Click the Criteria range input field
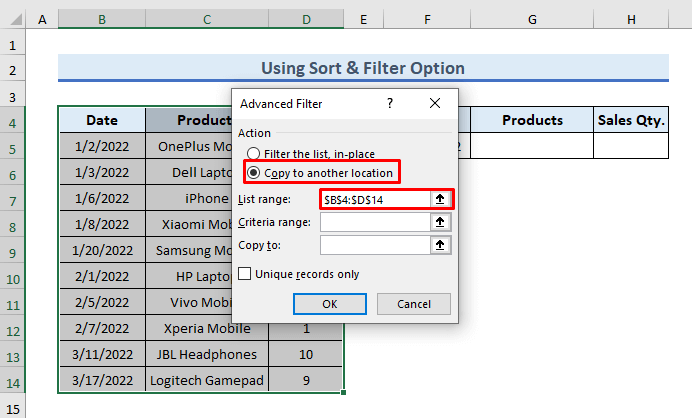The height and width of the screenshot is (418, 692). [x=375, y=222]
